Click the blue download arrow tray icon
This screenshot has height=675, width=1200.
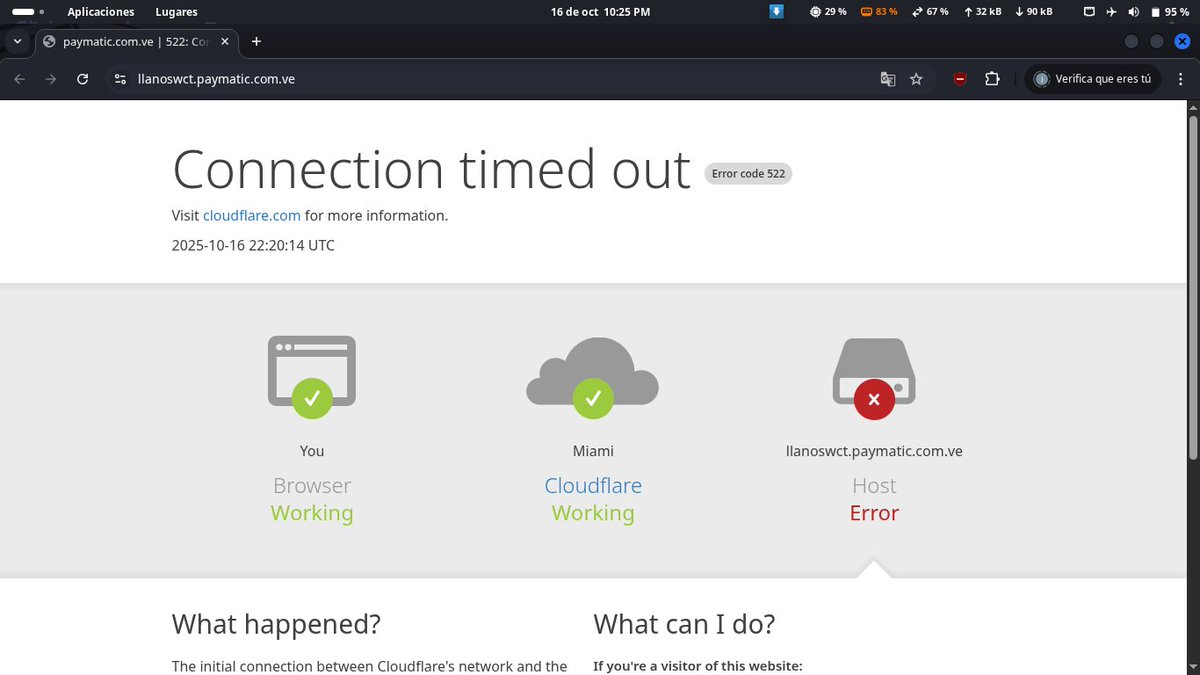click(x=776, y=12)
